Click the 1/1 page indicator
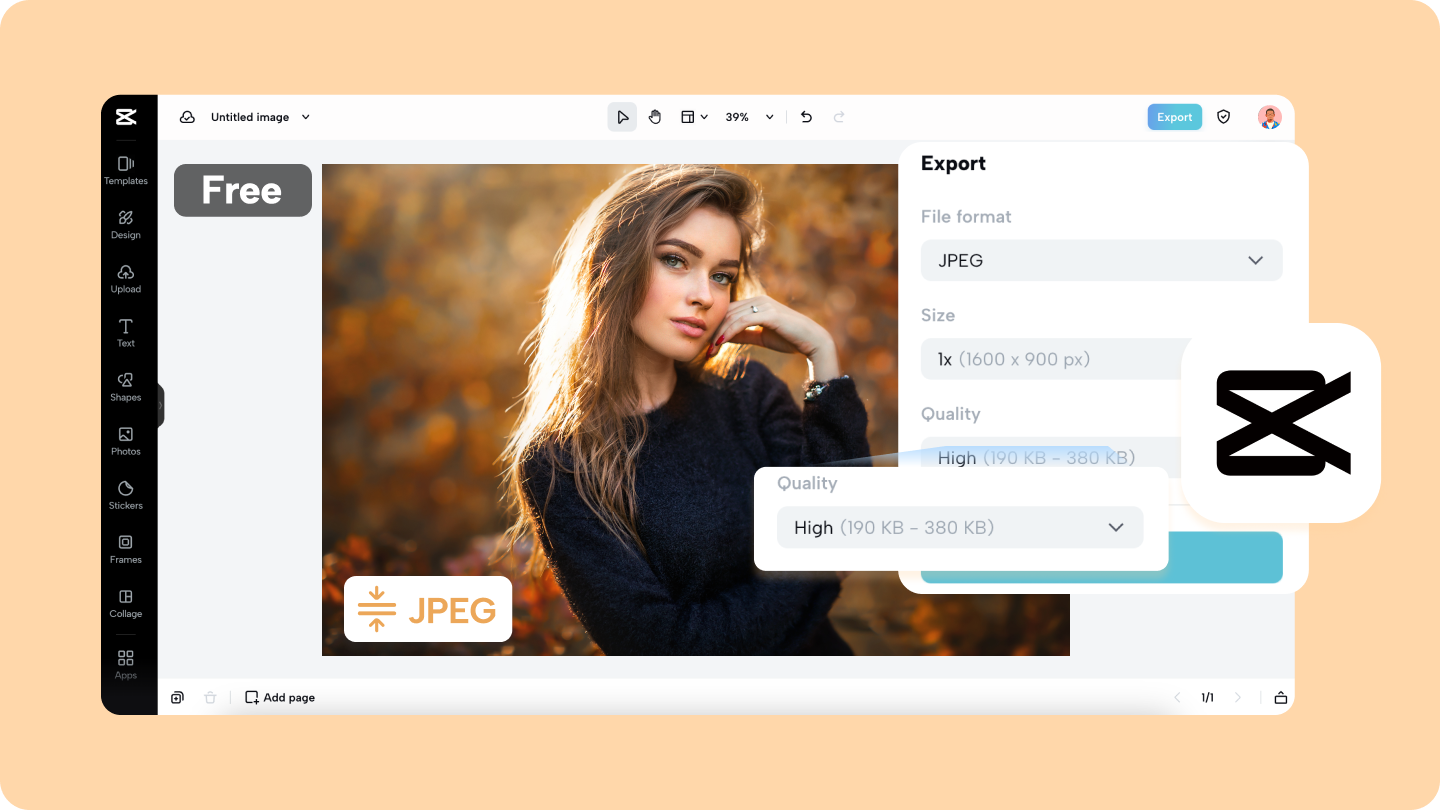This screenshot has width=1440, height=810. 1207,697
